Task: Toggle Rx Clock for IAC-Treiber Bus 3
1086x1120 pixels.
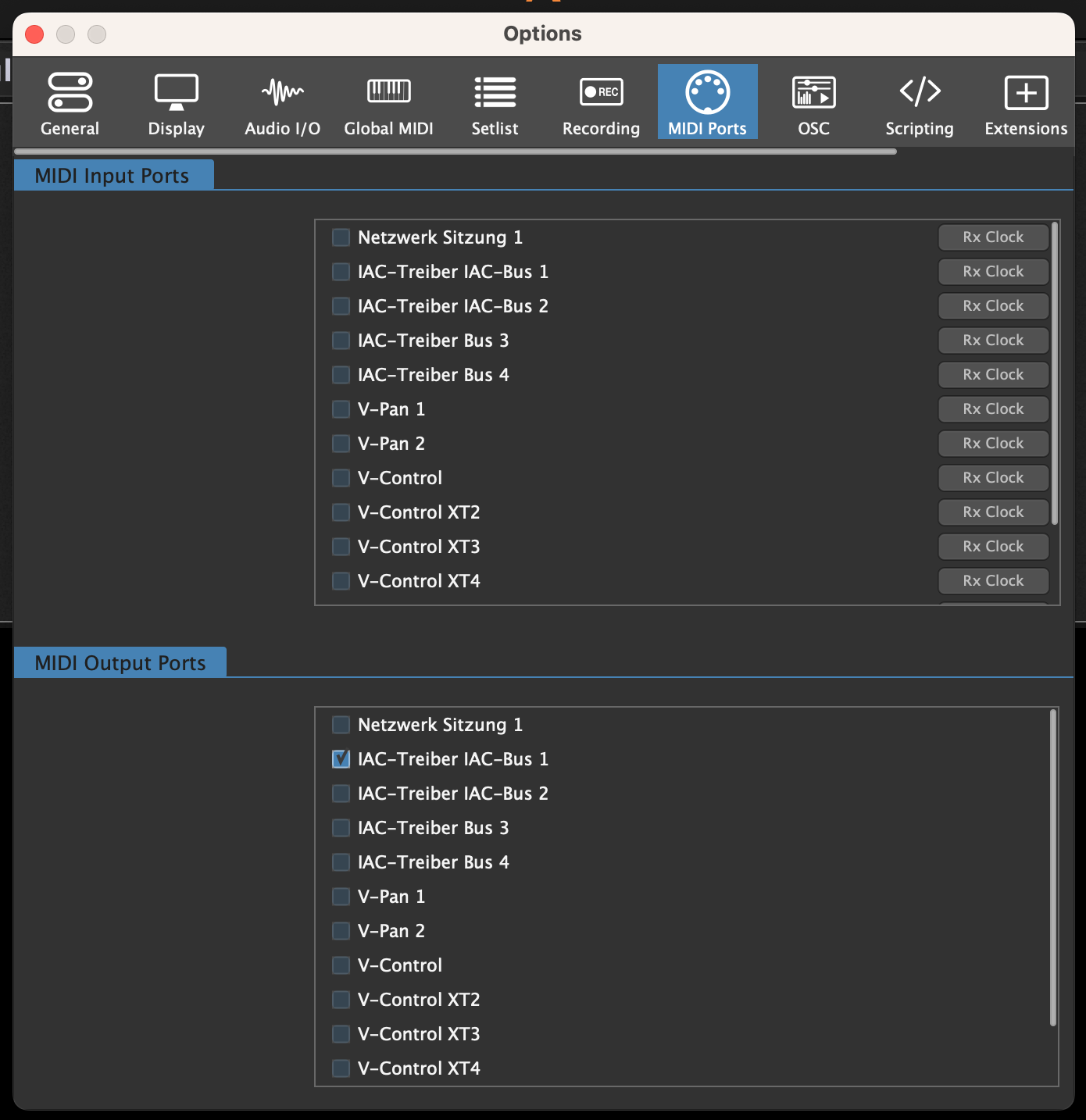Action: pyautogui.click(x=993, y=341)
